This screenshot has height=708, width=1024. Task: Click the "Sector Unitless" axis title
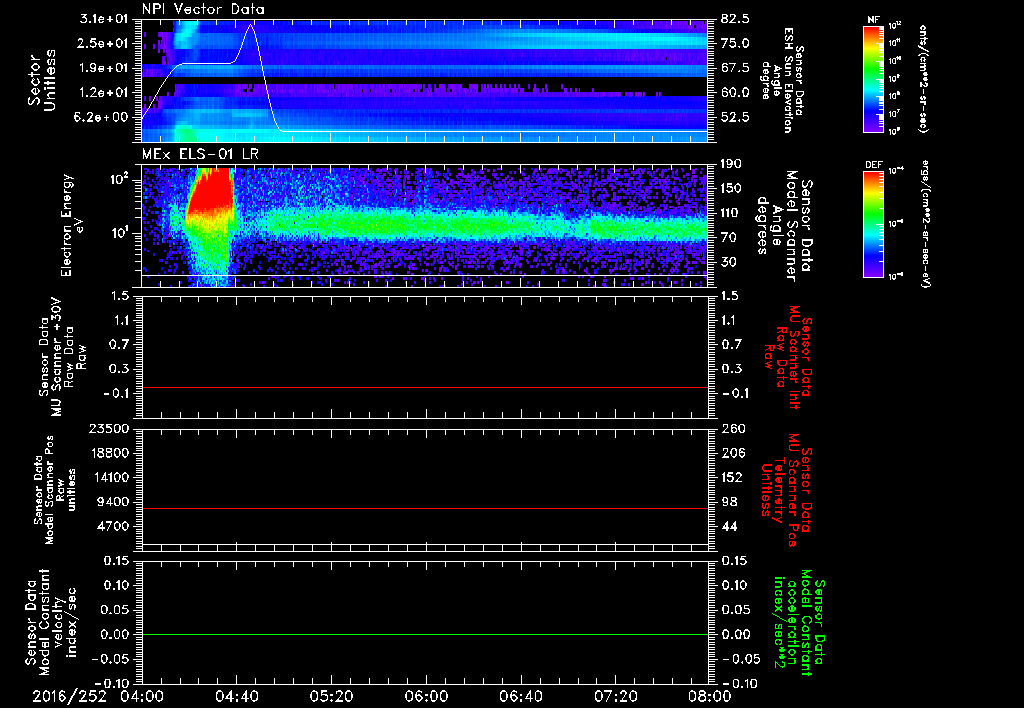click(42, 80)
